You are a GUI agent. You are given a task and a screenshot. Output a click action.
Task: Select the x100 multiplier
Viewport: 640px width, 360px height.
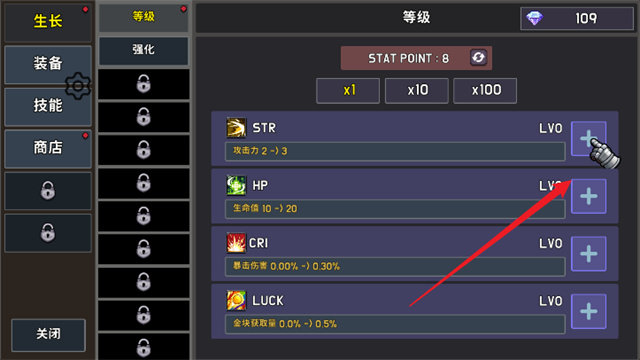click(485, 90)
